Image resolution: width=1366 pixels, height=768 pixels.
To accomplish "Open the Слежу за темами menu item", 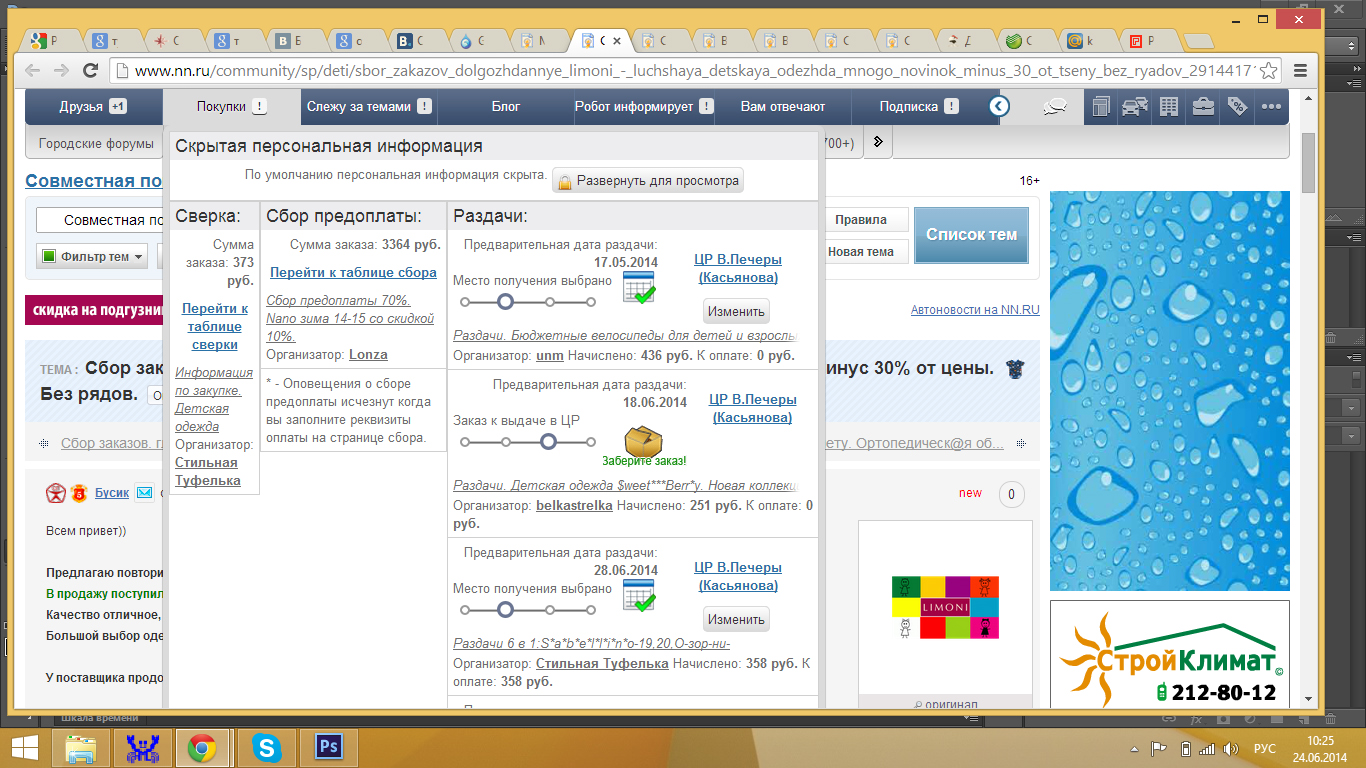I will tap(369, 106).
